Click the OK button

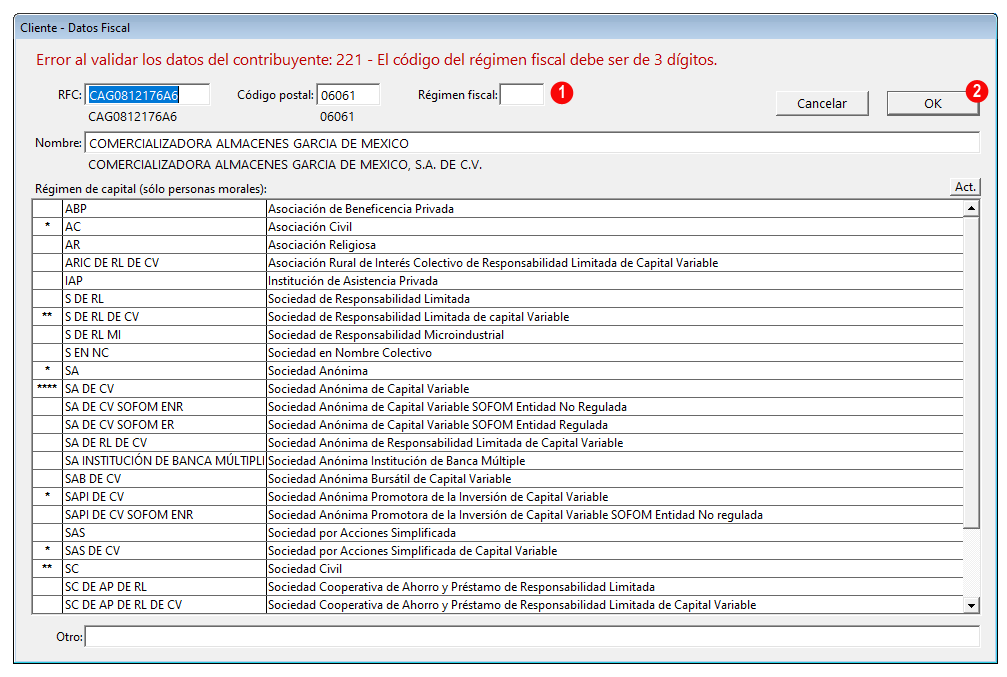tap(931, 103)
